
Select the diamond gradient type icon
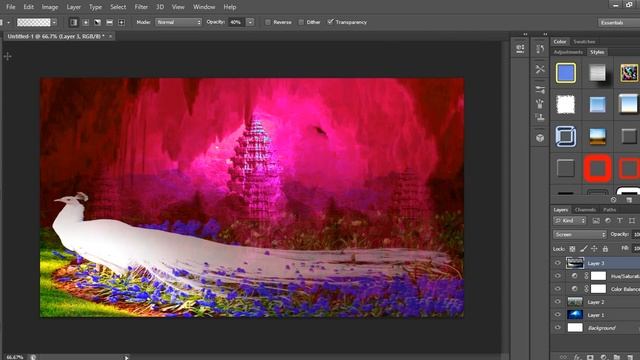pyautogui.click(x=121, y=22)
